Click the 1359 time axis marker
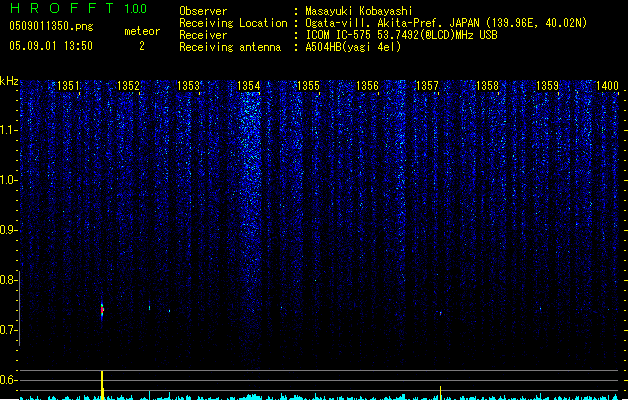The image size is (629, 400). (547, 85)
